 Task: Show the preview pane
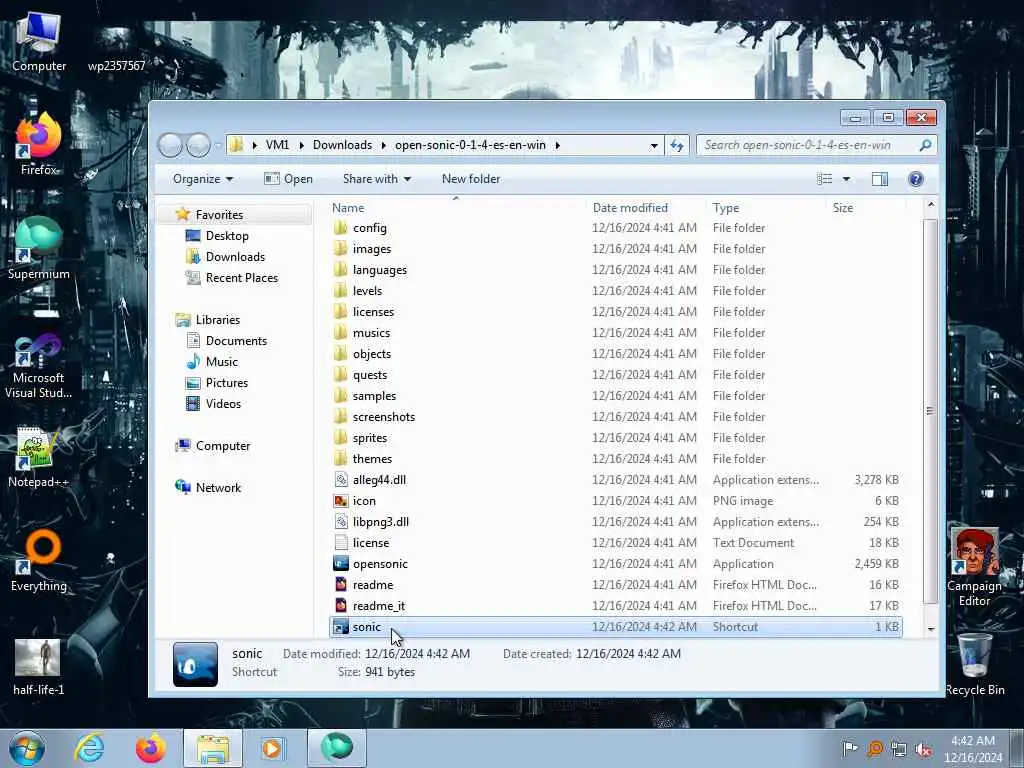[880, 179]
